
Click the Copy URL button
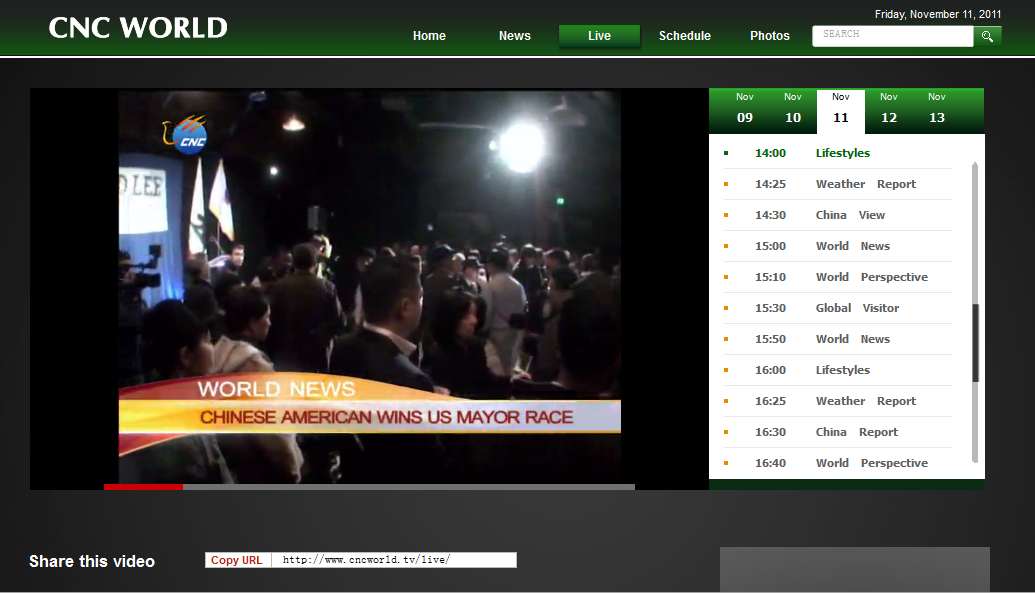point(238,560)
